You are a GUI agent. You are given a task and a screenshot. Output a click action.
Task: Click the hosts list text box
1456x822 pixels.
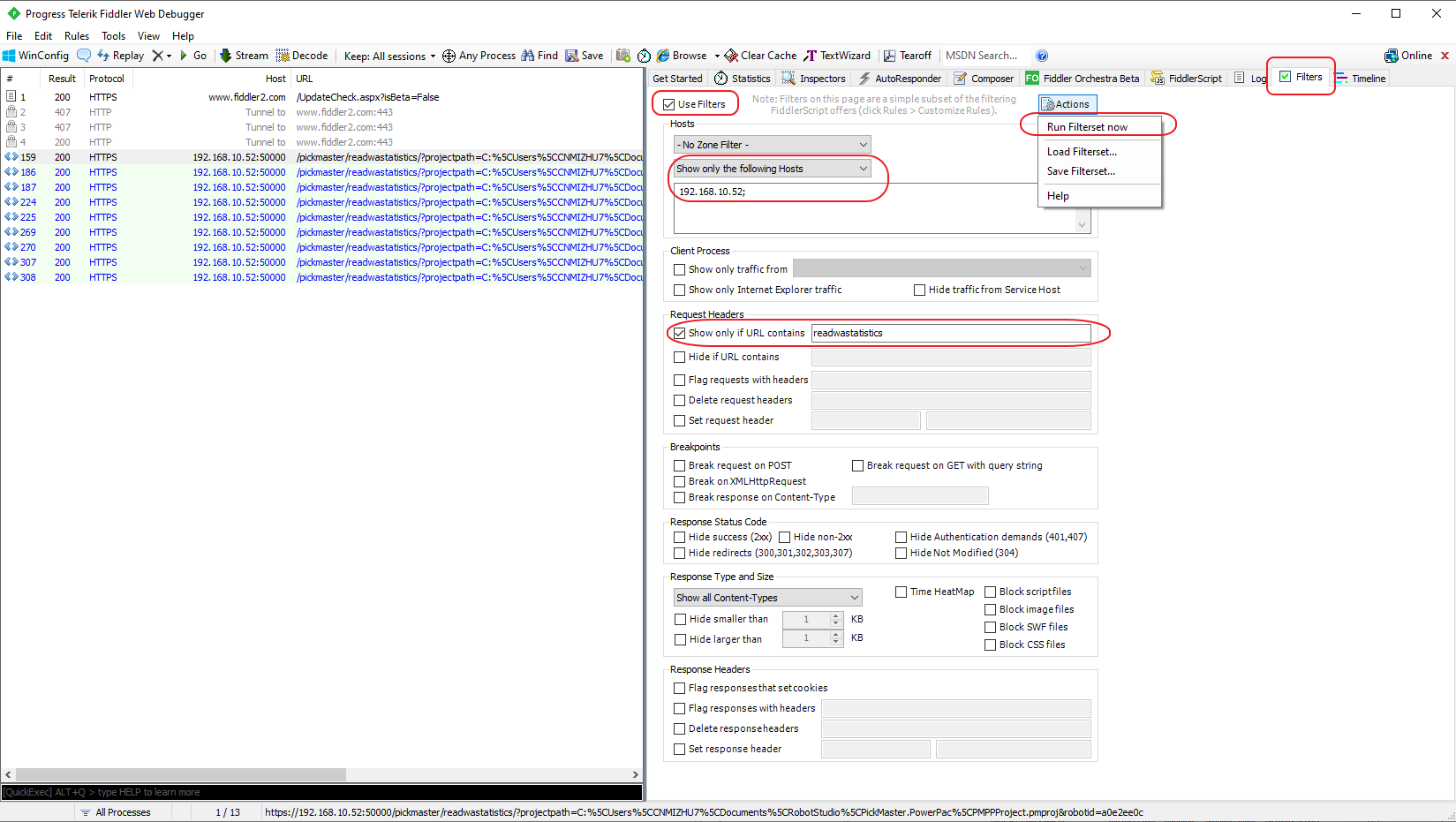(882, 208)
